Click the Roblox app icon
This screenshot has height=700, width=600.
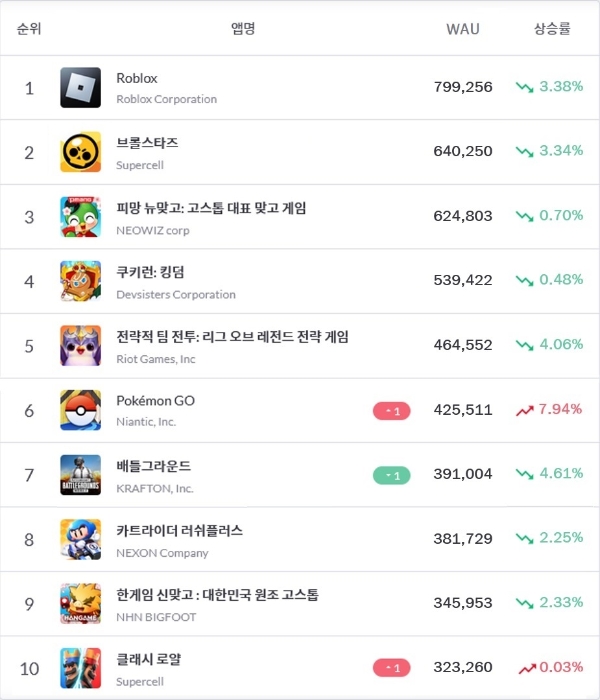(80, 88)
